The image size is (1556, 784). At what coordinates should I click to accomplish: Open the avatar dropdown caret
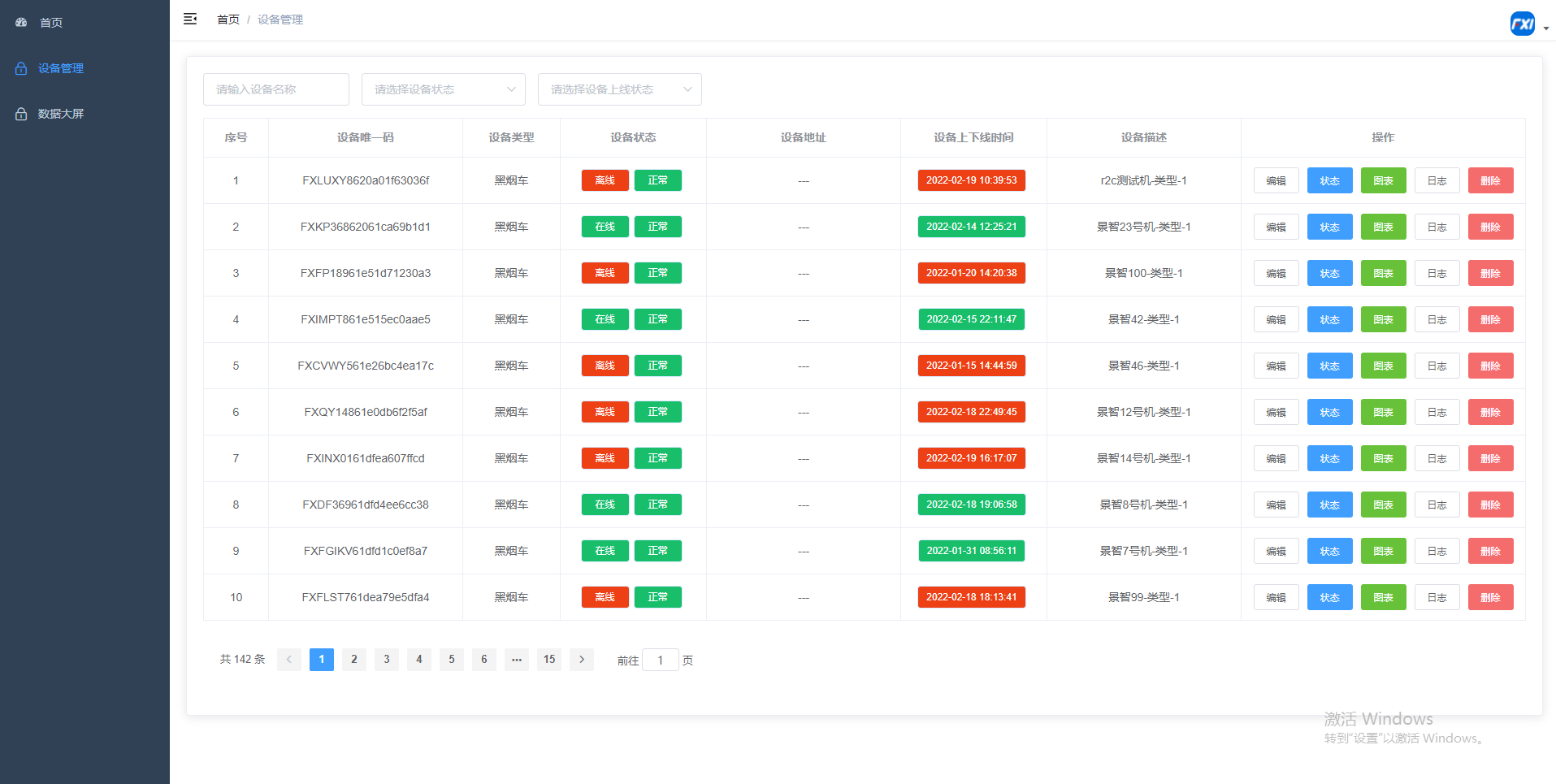point(1545,28)
